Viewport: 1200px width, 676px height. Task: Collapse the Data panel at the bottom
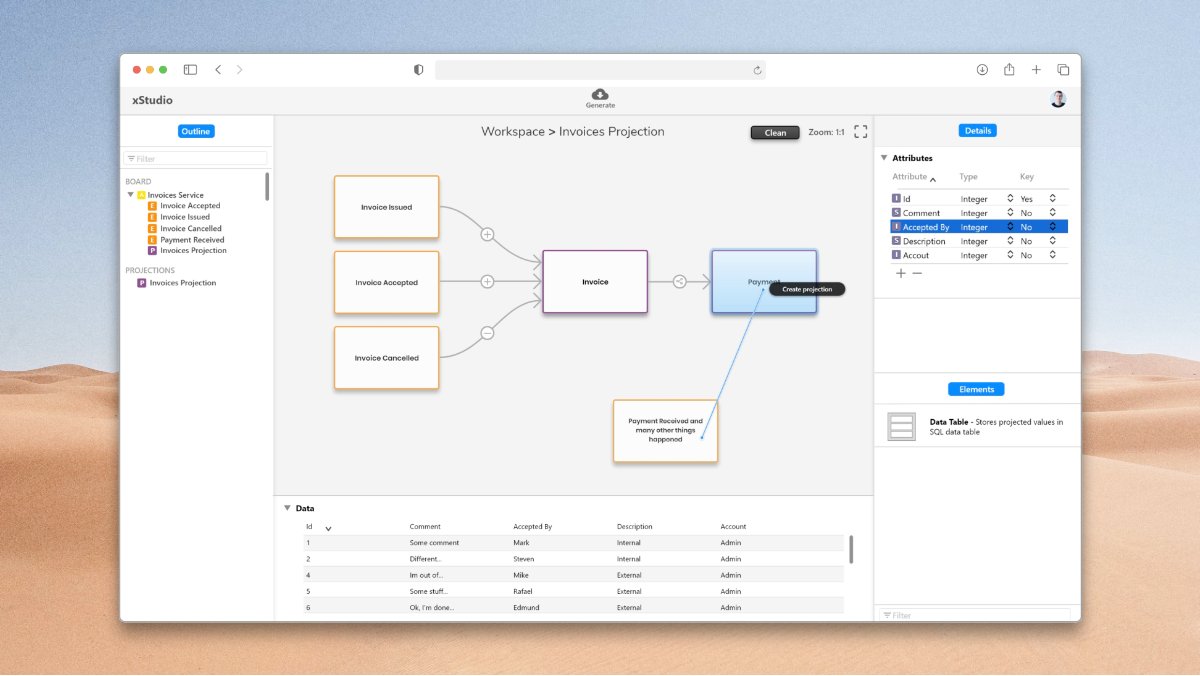coord(288,508)
